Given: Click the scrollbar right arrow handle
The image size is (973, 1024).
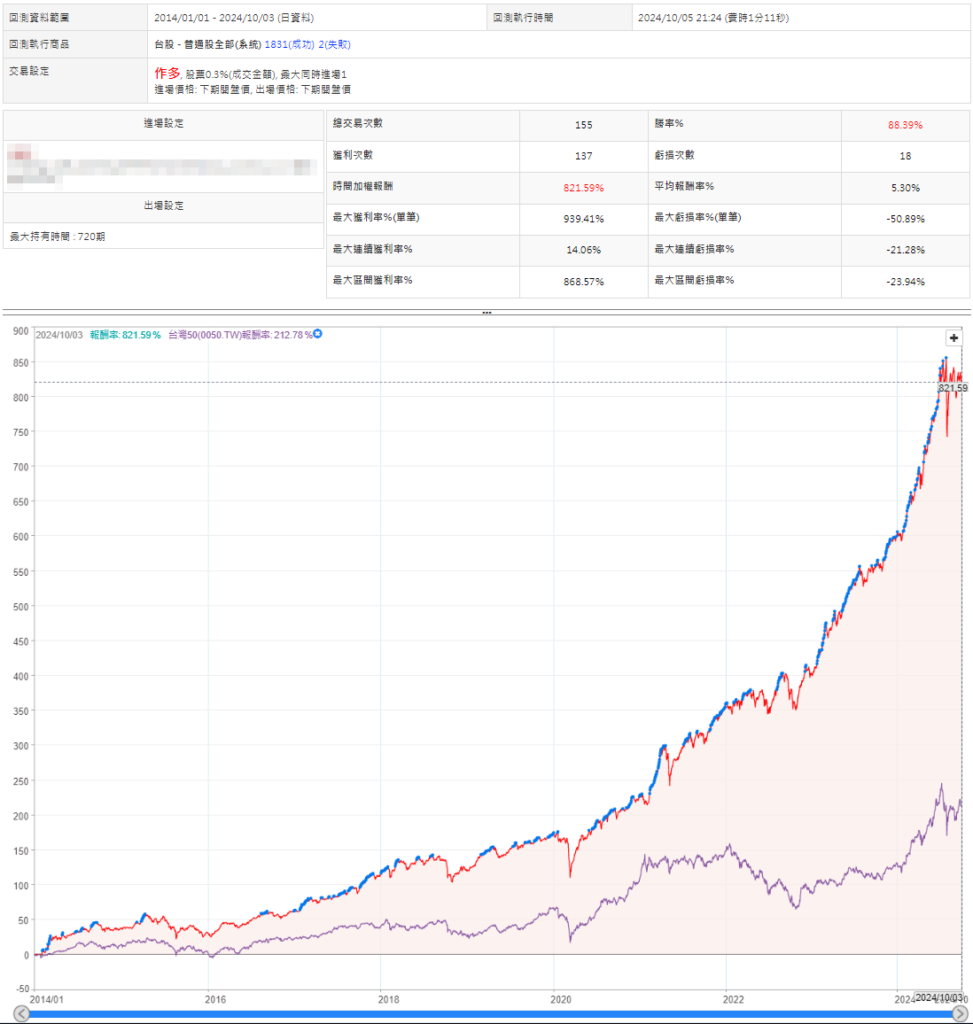Looking at the screenshot, I should (959, 1015).
